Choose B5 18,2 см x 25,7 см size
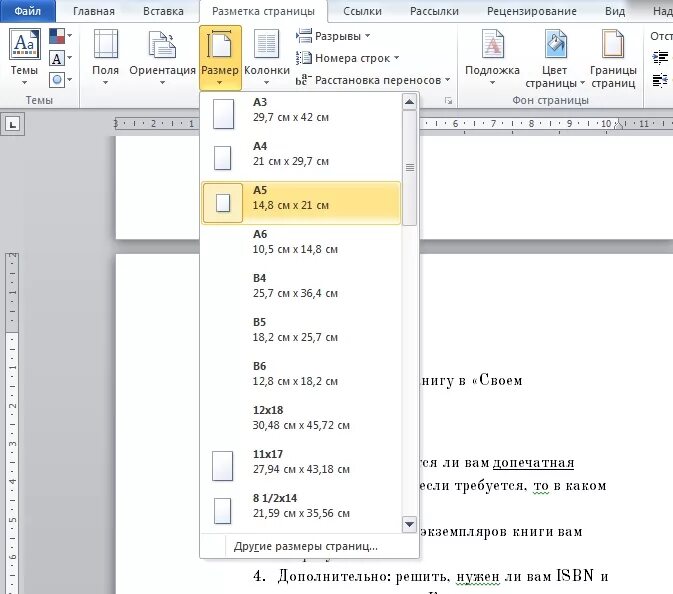 coord(301,334)
